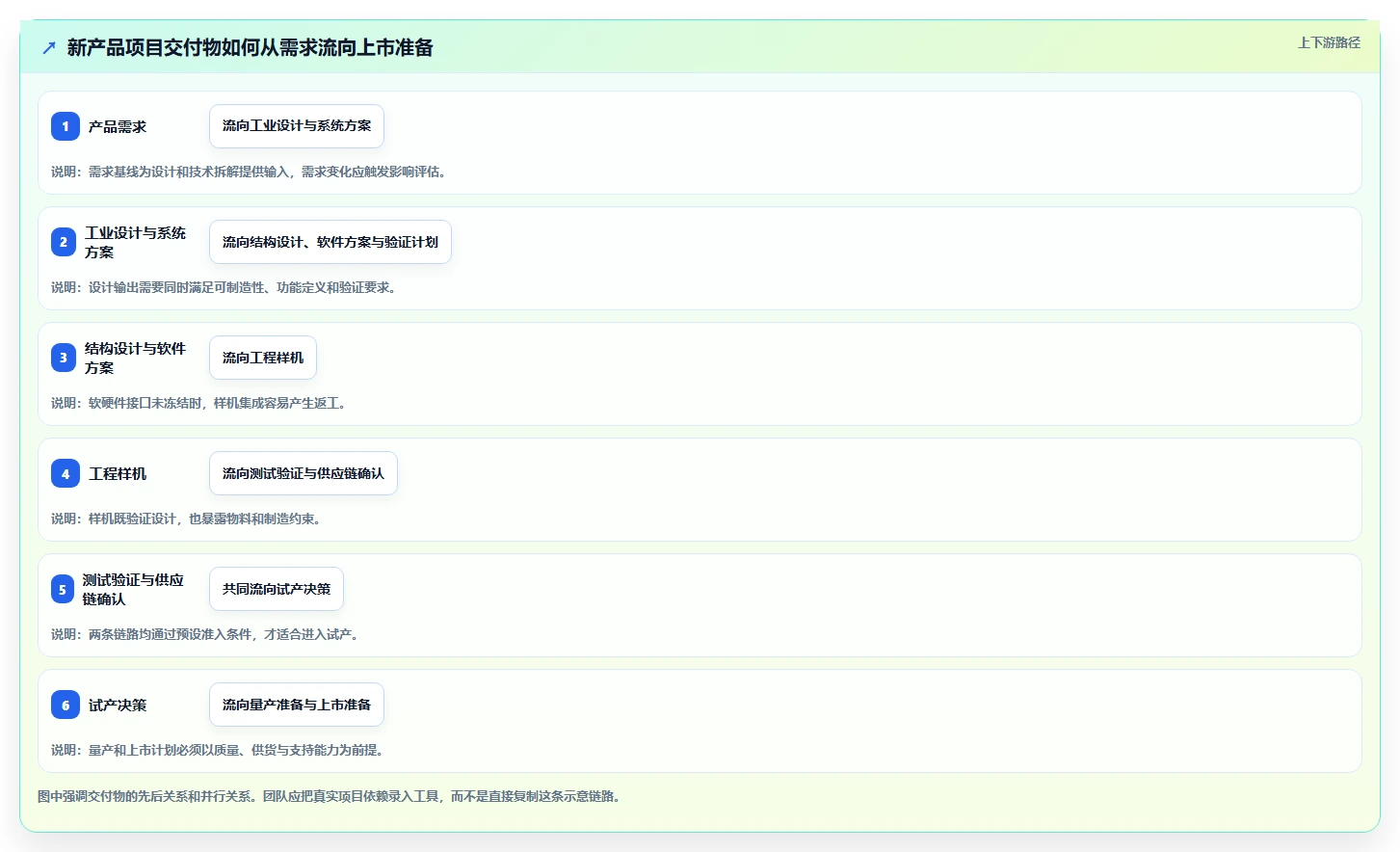Select the 流向测试验证与供应链确认 chip

pyautogui.click(x=304, y=473)
